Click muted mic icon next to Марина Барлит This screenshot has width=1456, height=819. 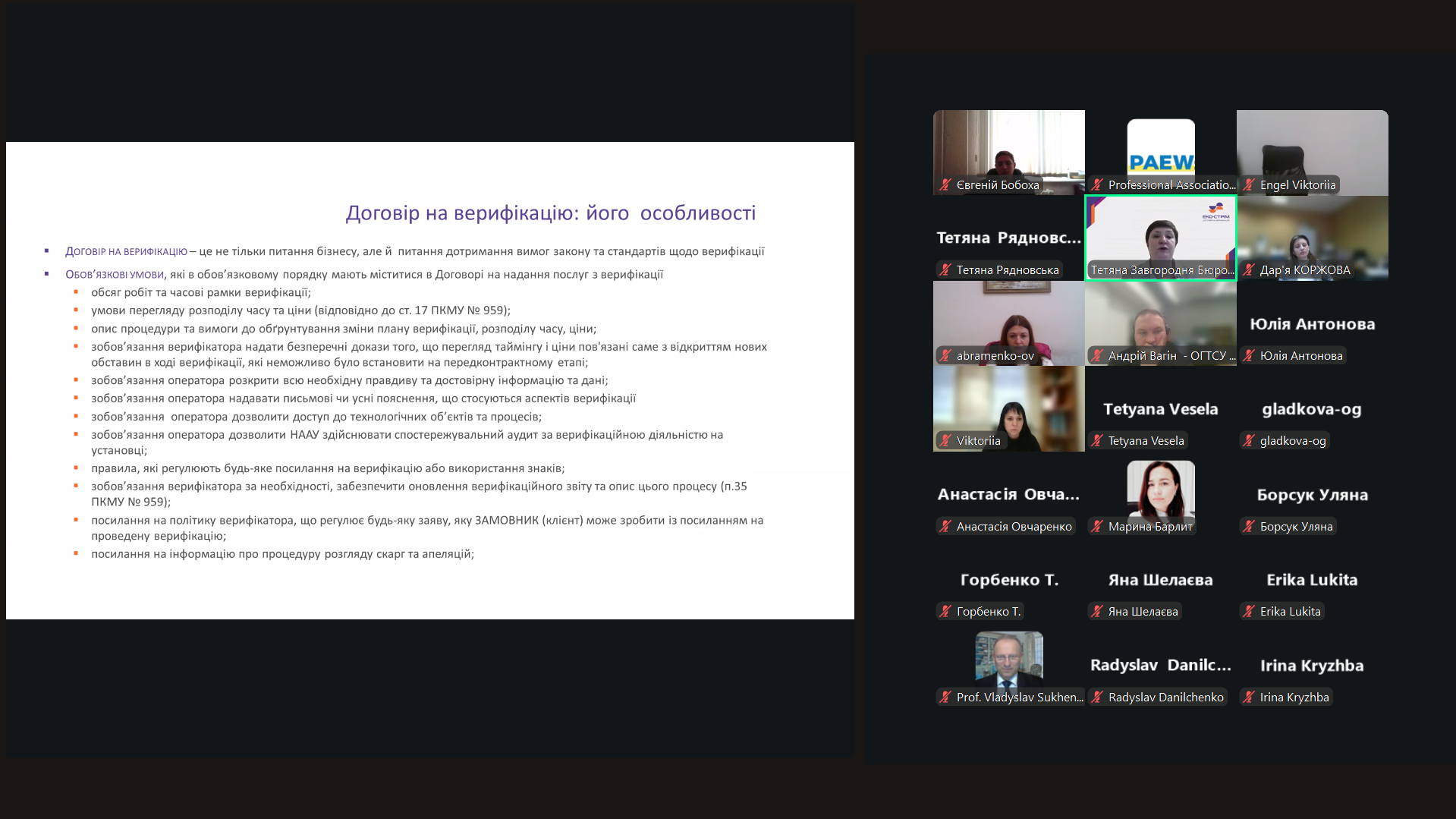[x=1097, y=526]
